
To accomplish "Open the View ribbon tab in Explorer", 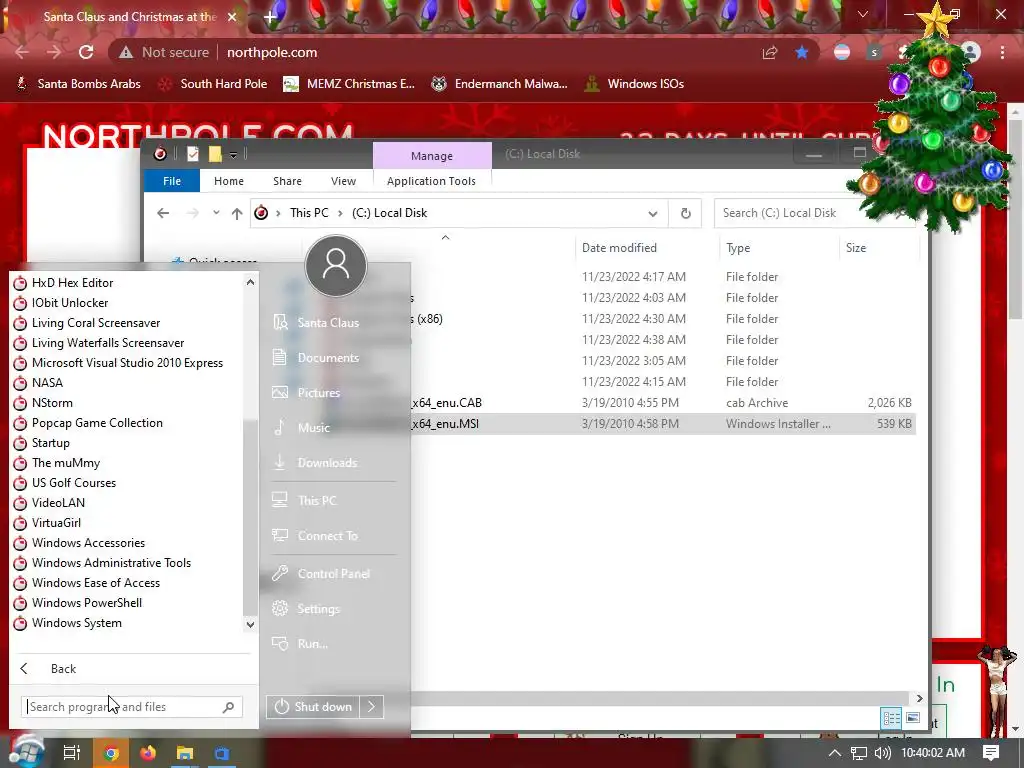I will pyautogui.click(x=343, y=181).
